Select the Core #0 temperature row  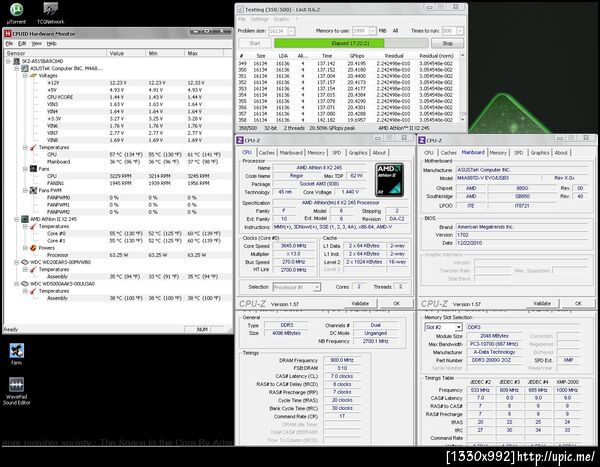click(117, 234)
